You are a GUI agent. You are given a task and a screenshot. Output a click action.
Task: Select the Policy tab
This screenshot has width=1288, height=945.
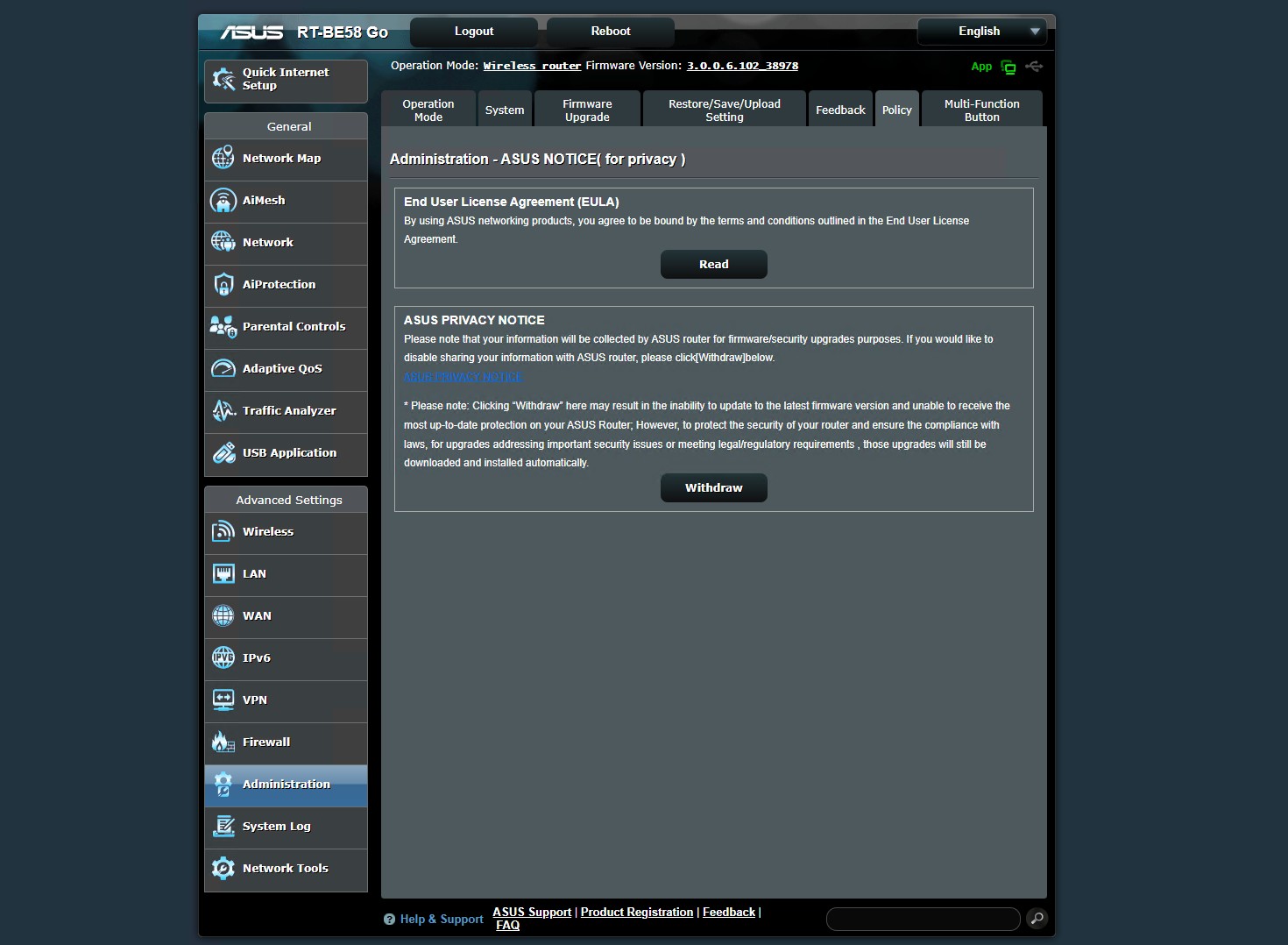tap(897, 110)
